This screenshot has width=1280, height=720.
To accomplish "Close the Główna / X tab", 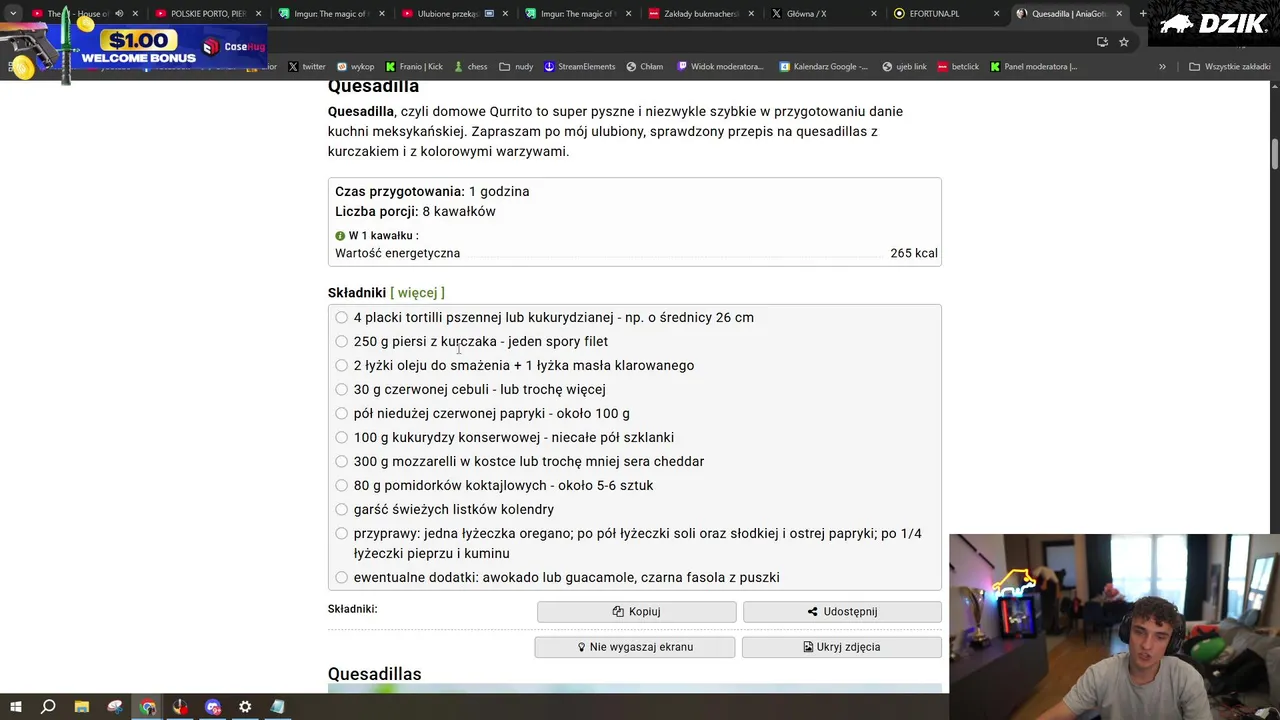I will 874,14.
